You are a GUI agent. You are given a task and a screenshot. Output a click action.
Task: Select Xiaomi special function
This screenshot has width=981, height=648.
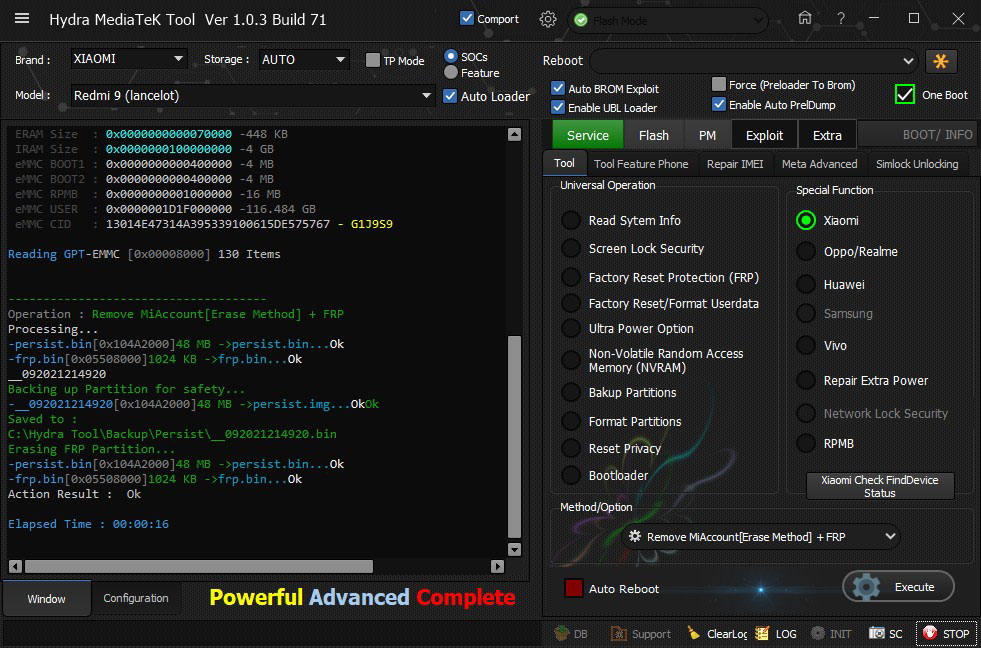tap(806, 220)
